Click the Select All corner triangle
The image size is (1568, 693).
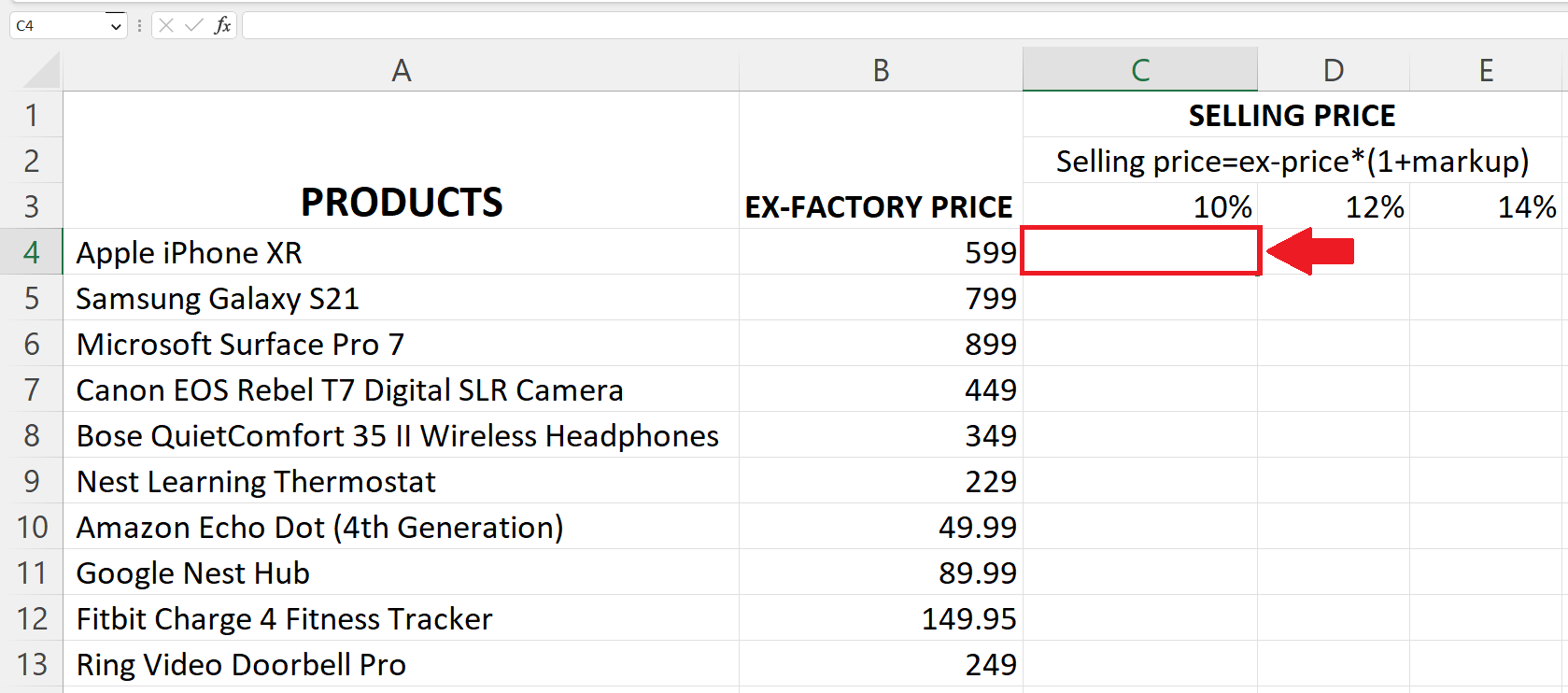(40, 70)
